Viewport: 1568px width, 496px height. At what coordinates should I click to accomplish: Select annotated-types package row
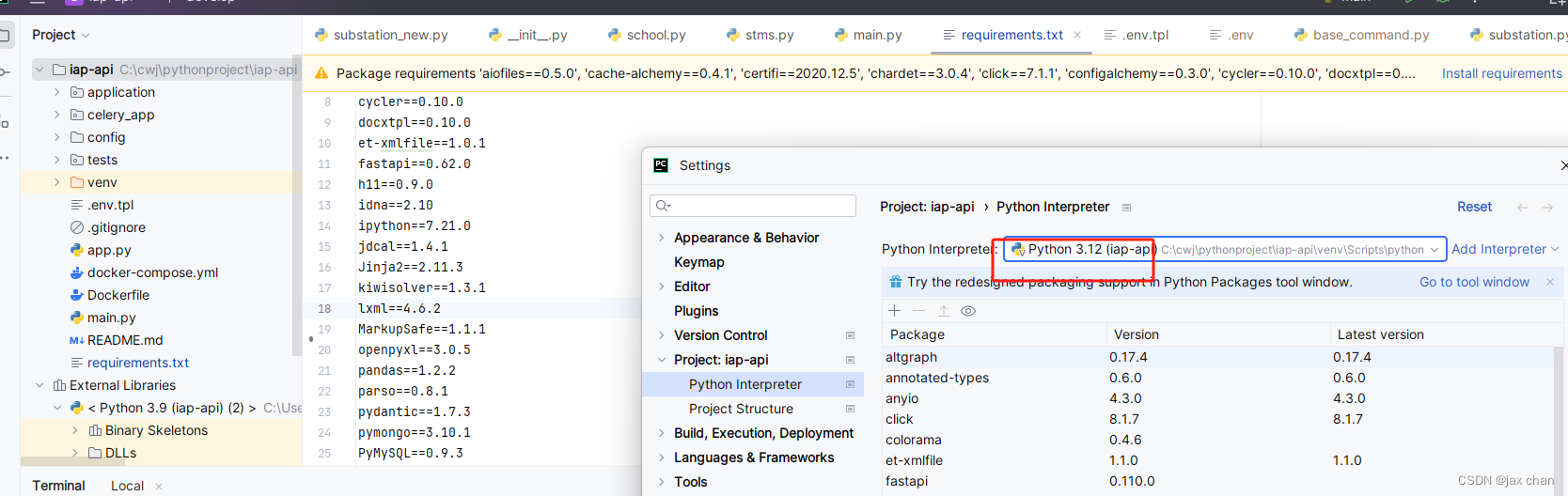click(1218, 378)
